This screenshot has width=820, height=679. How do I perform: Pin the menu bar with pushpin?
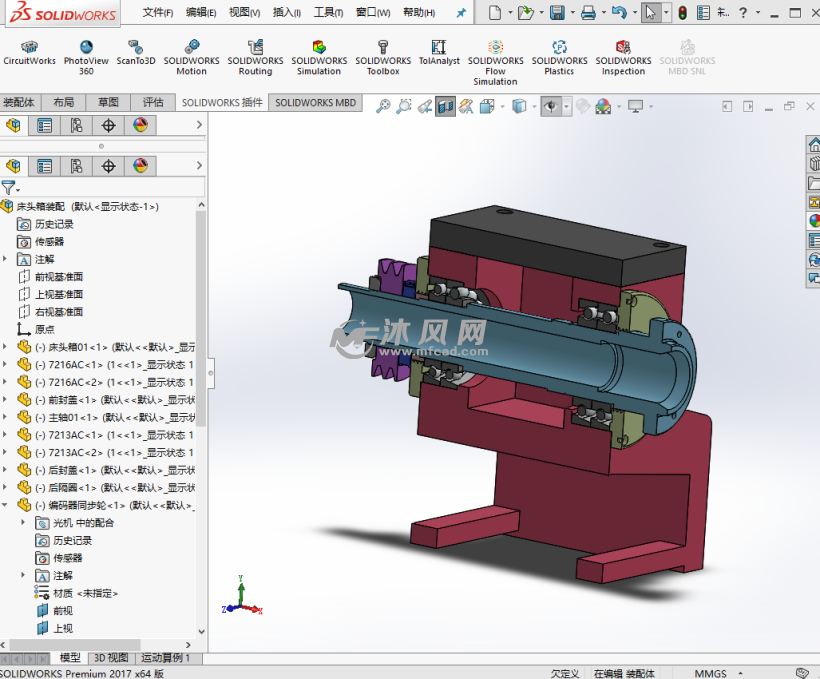tap(461, 13)
